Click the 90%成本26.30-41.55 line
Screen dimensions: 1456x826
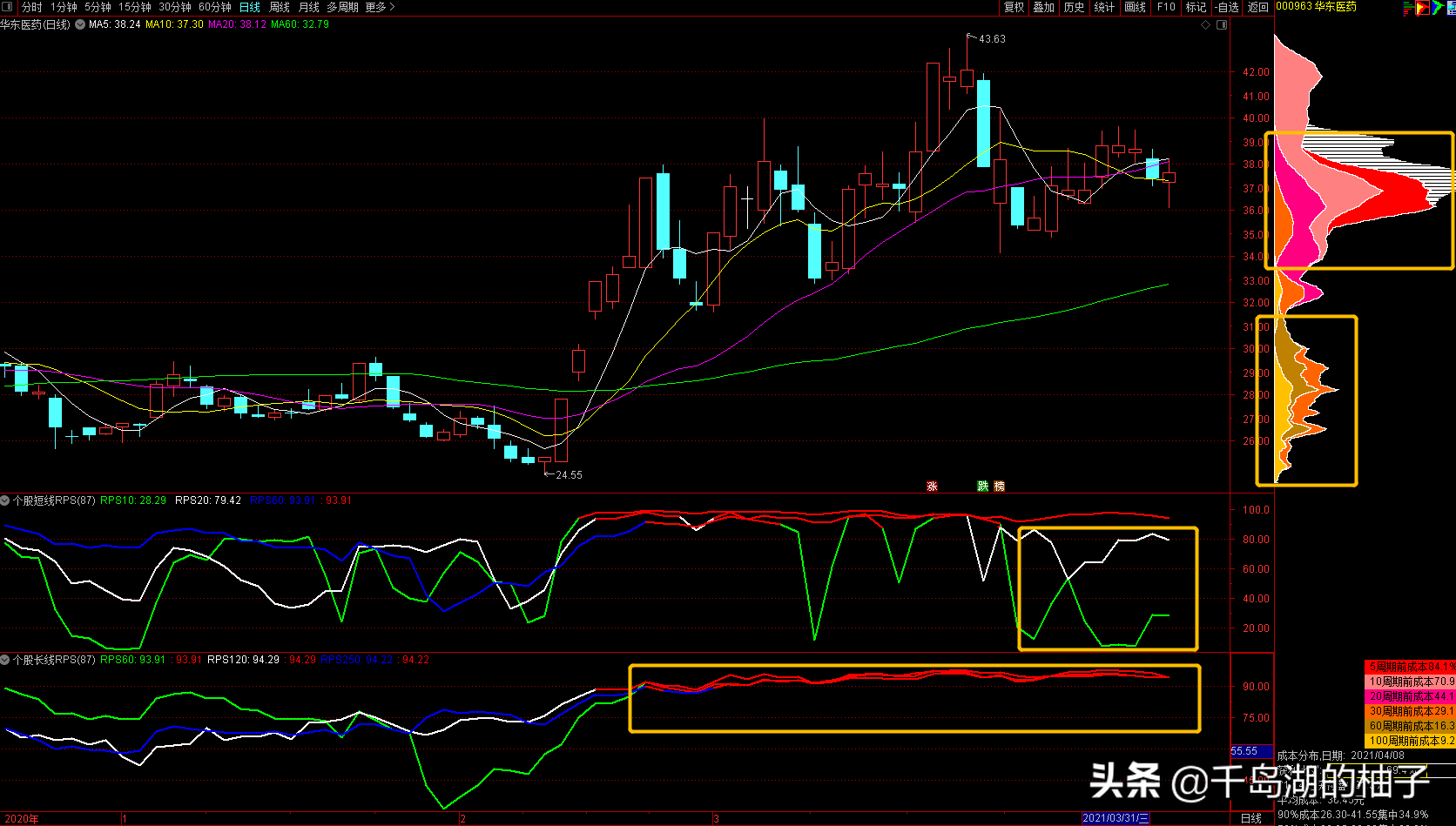click(x=1353, y=816)
